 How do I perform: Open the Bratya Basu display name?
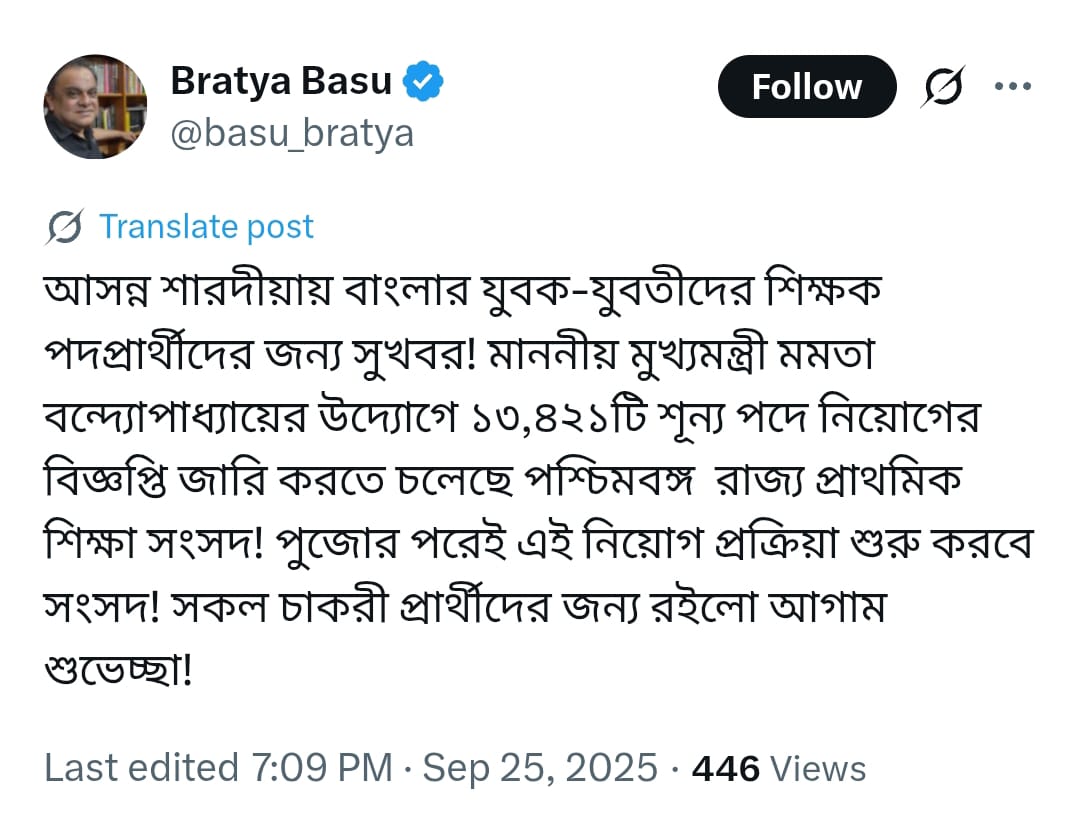[281, 81]
